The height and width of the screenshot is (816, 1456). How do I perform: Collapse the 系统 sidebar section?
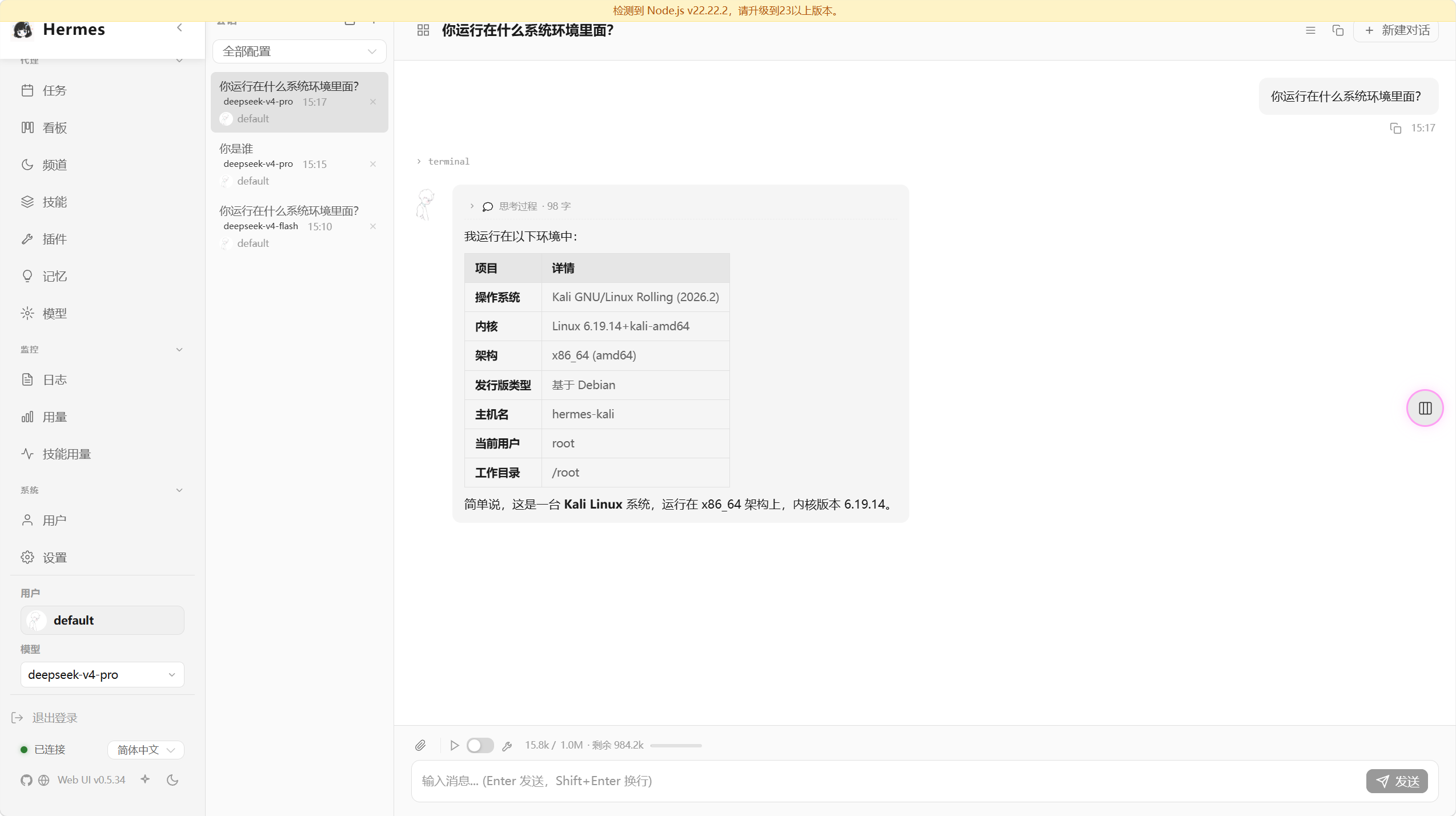click(179, 490)
